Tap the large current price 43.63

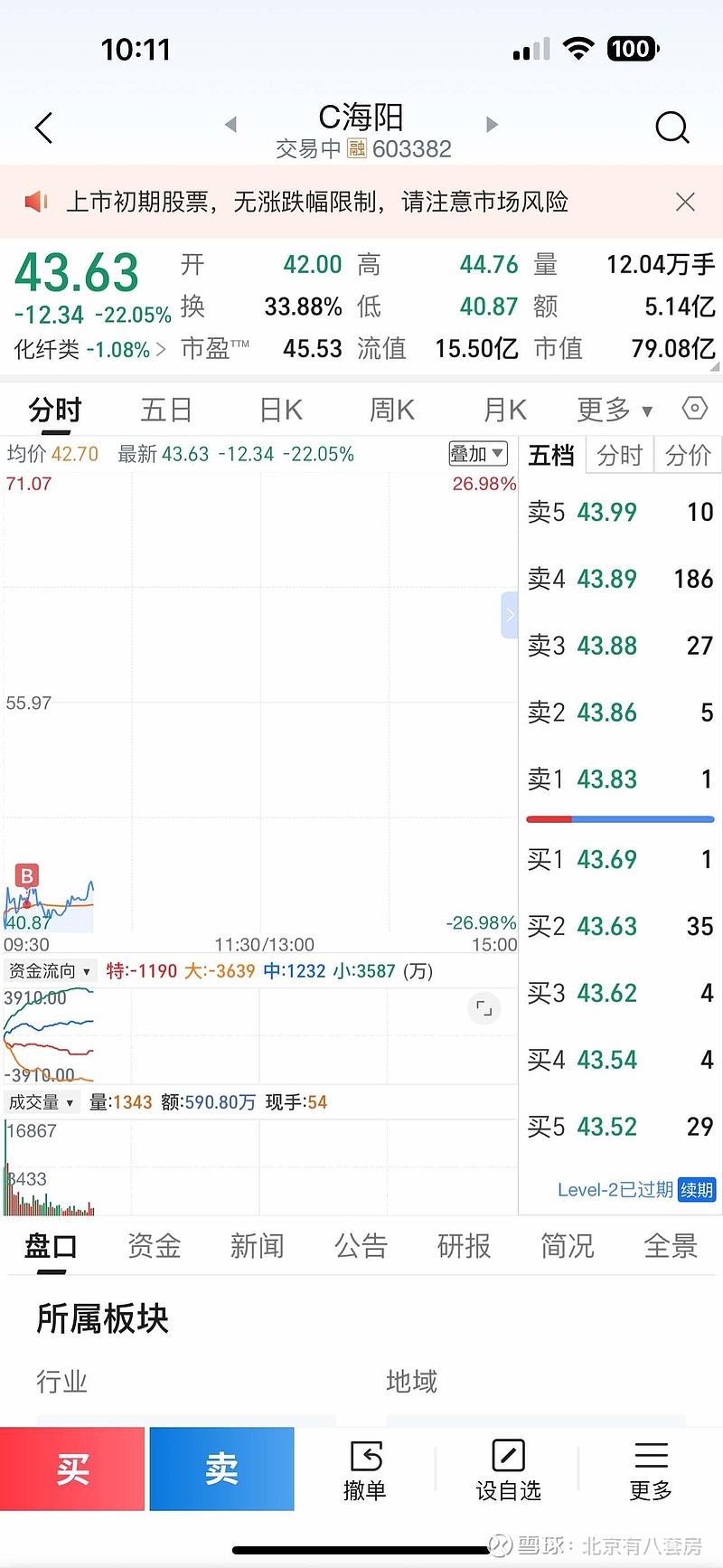click(77, 272)
